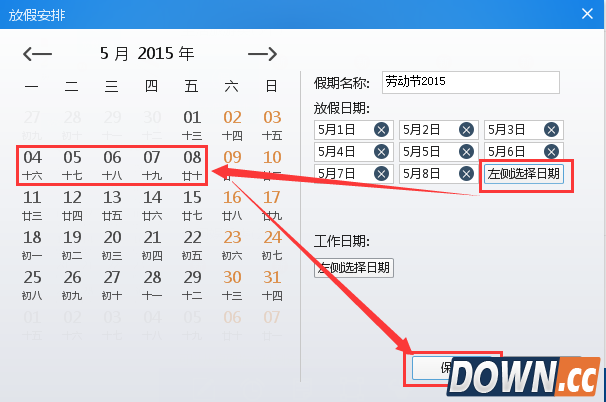Remove 5月1日 from holiday dates

381,130
